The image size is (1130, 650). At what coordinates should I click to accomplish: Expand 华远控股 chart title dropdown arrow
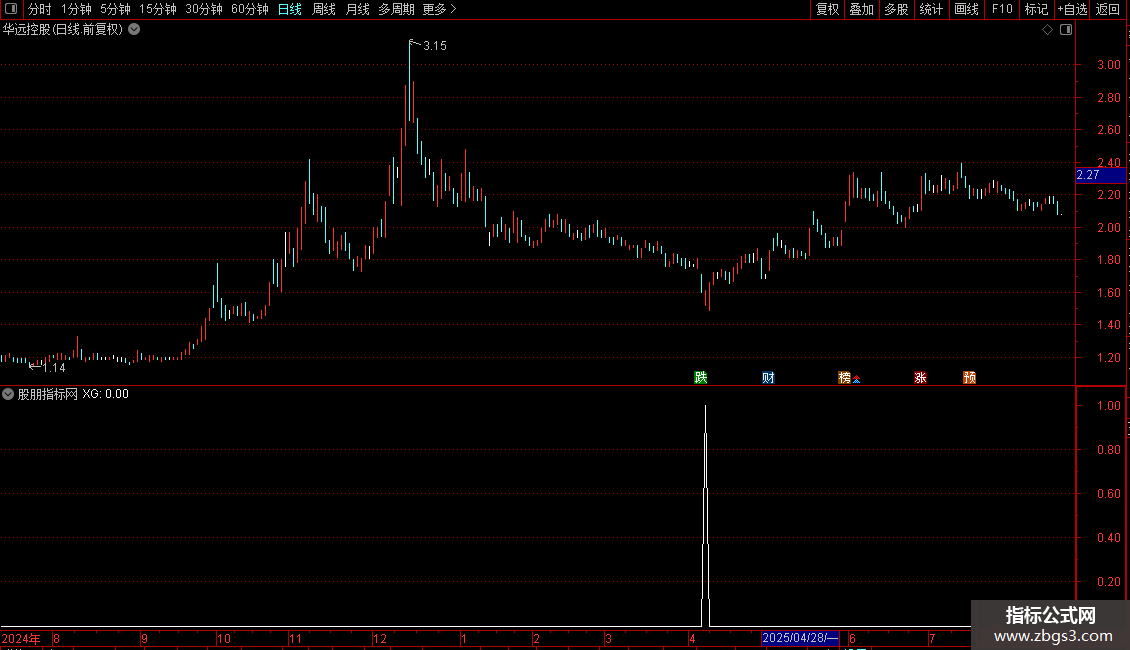tap(134, 30)
